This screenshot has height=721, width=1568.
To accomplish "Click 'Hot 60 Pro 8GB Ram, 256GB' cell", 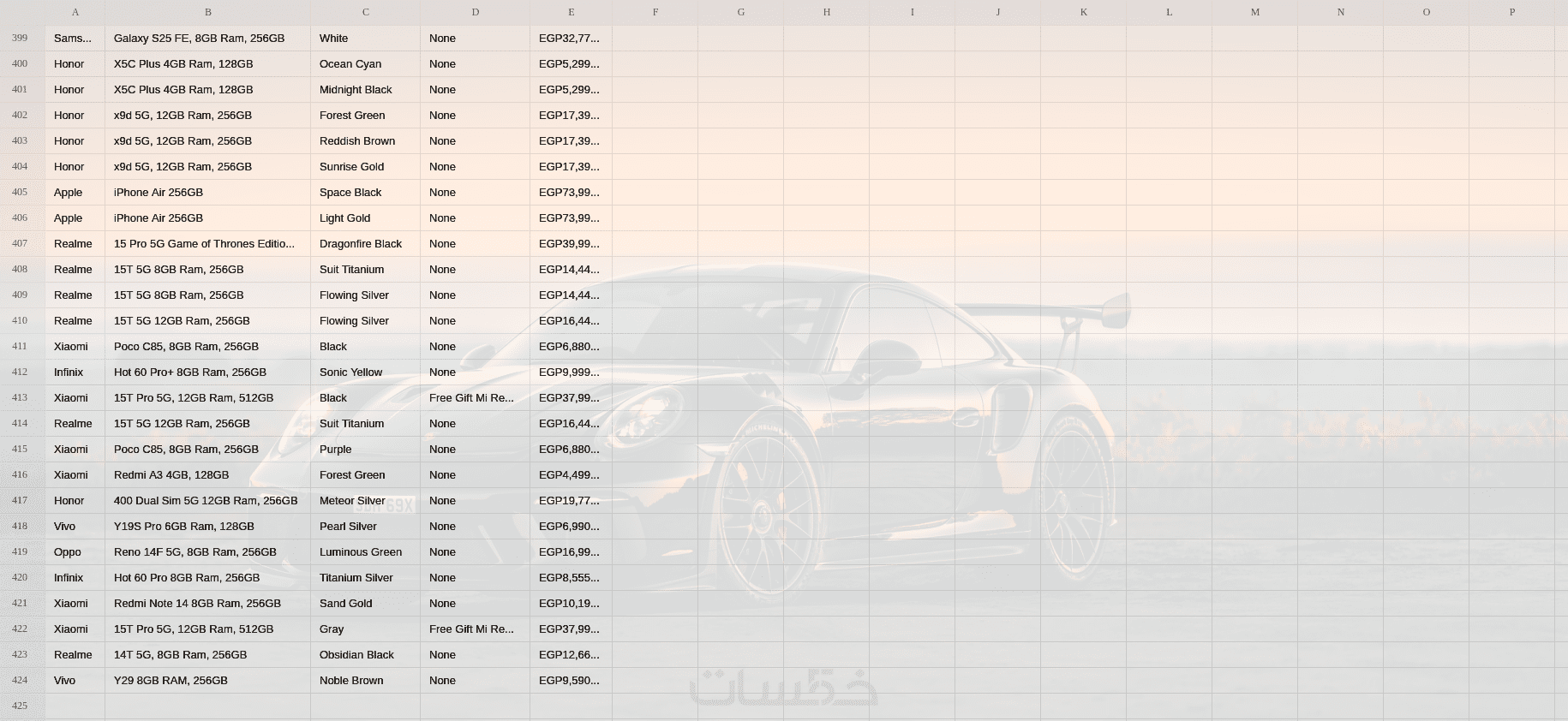I will click(x=208, y=578).
